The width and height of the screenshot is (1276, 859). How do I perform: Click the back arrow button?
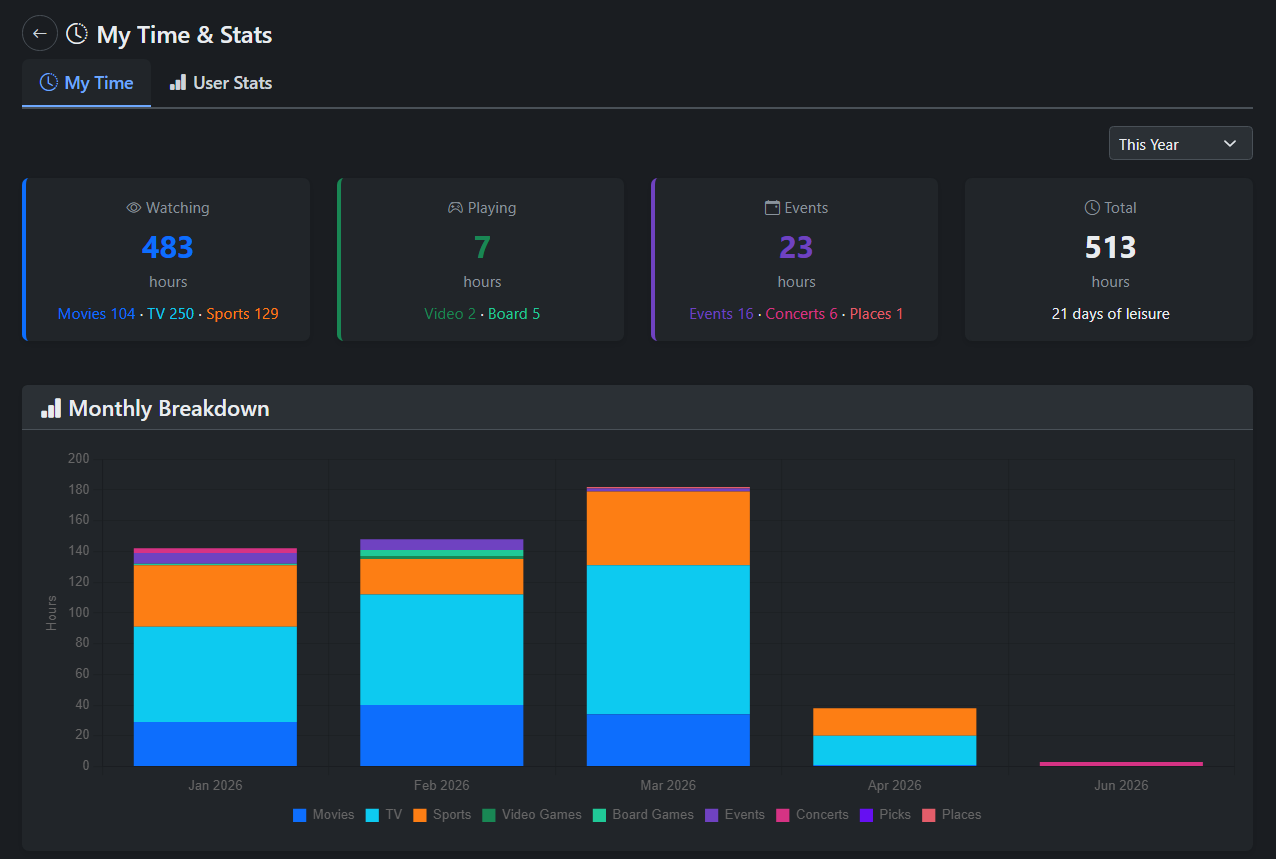point(39,33)
